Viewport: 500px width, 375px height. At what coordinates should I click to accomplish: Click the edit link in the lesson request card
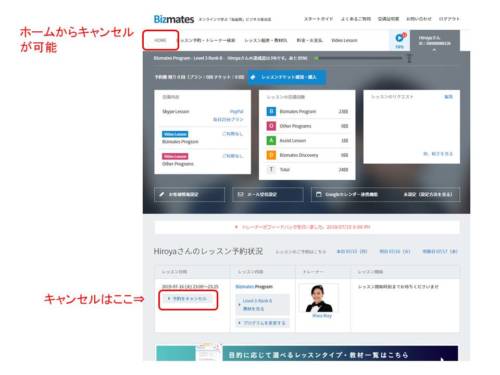point(448,97)
